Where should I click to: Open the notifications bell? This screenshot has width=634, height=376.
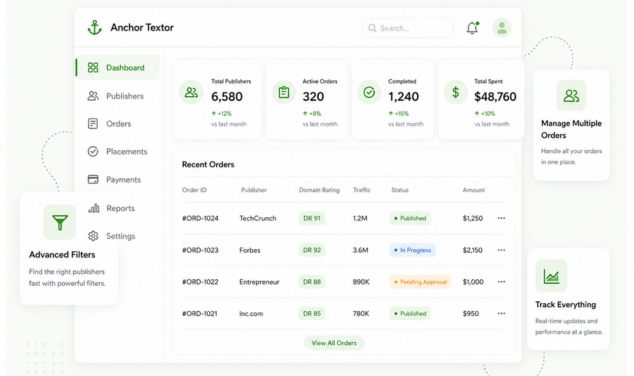472,28
